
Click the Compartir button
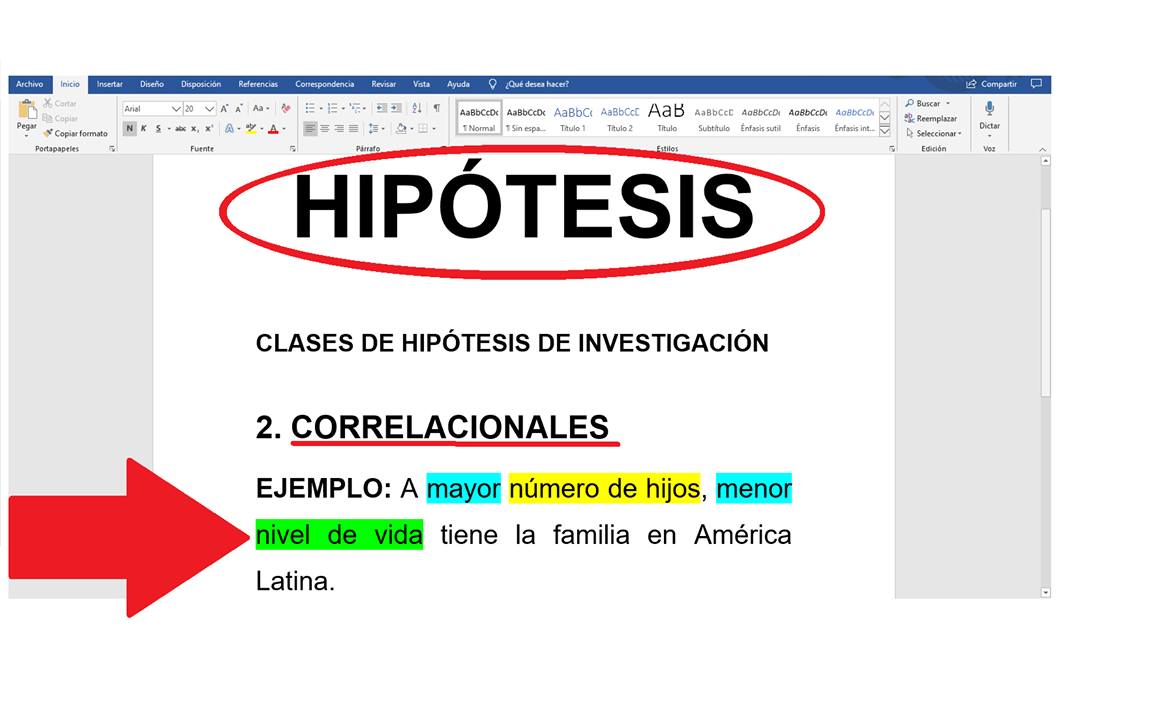[992, 84]
